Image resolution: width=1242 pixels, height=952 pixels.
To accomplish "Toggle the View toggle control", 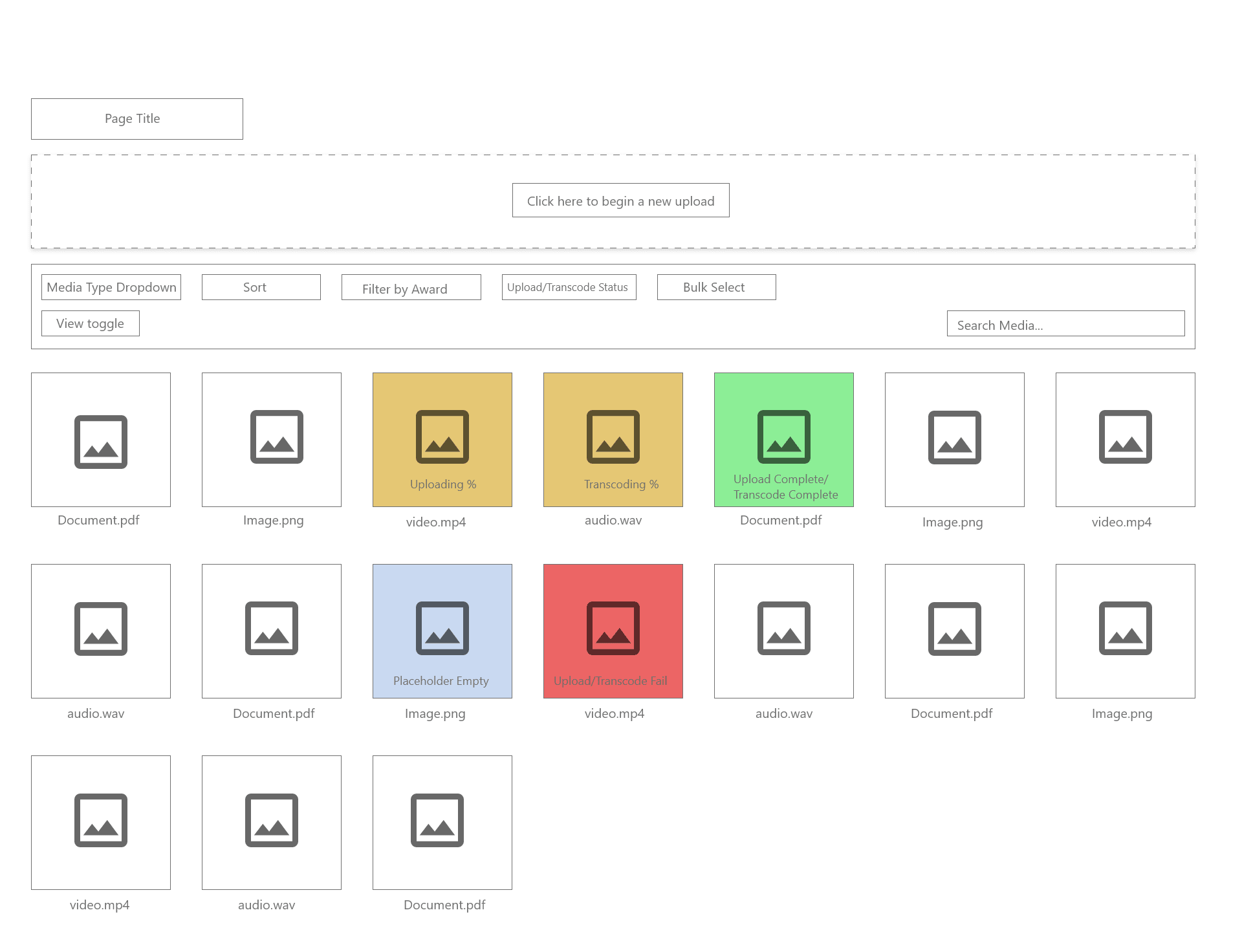I will pyautogui.click(x=91, y=323).
